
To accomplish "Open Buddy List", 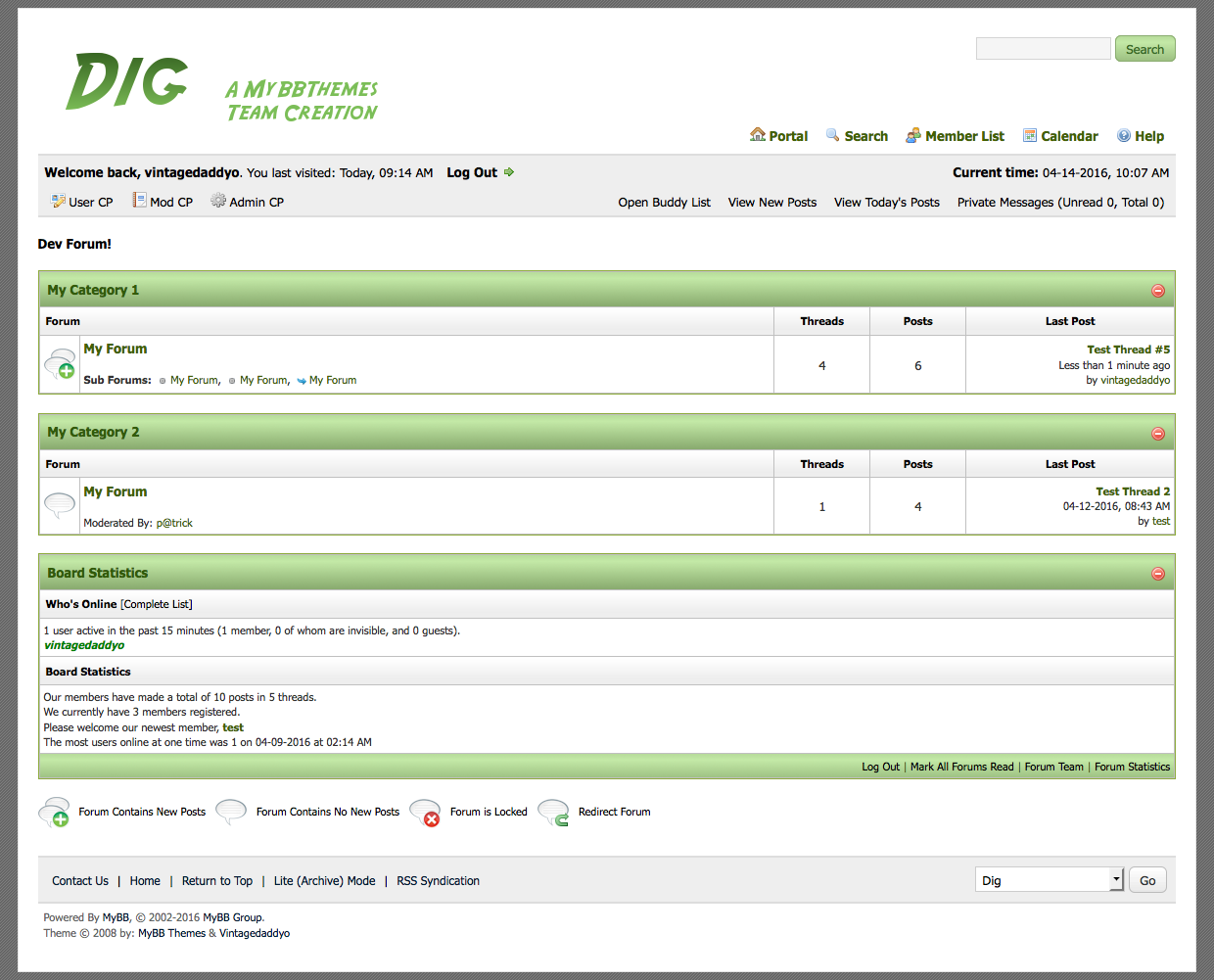I will click(664, 202).
